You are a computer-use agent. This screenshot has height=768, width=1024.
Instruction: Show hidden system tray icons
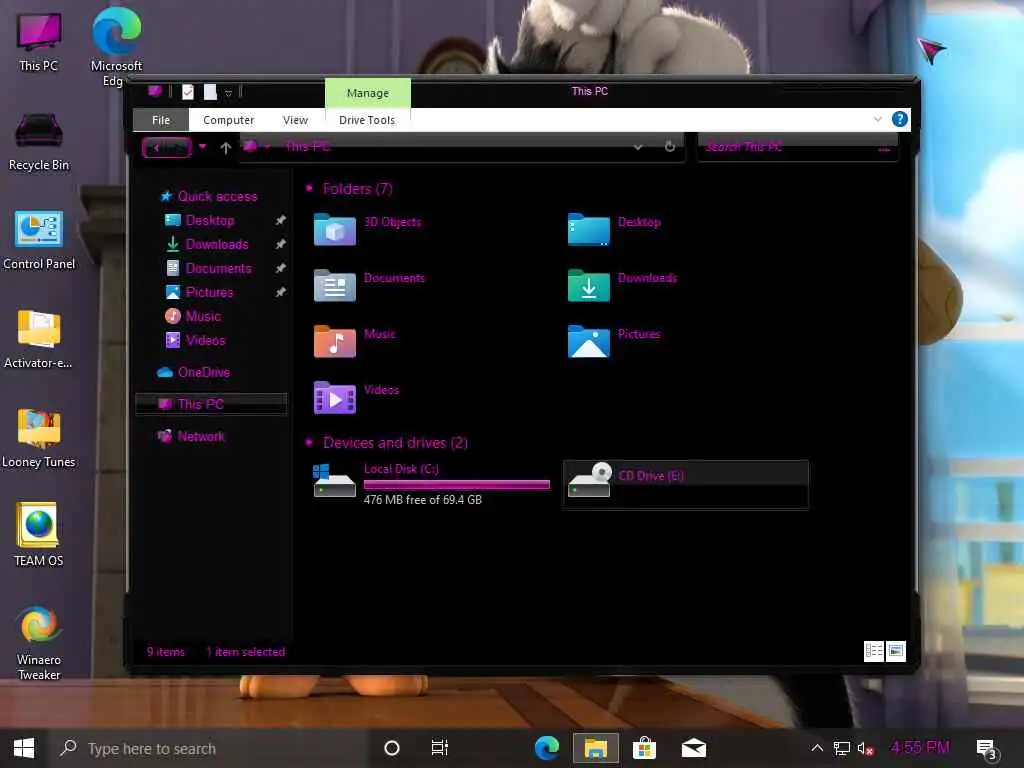pos(817,748)
